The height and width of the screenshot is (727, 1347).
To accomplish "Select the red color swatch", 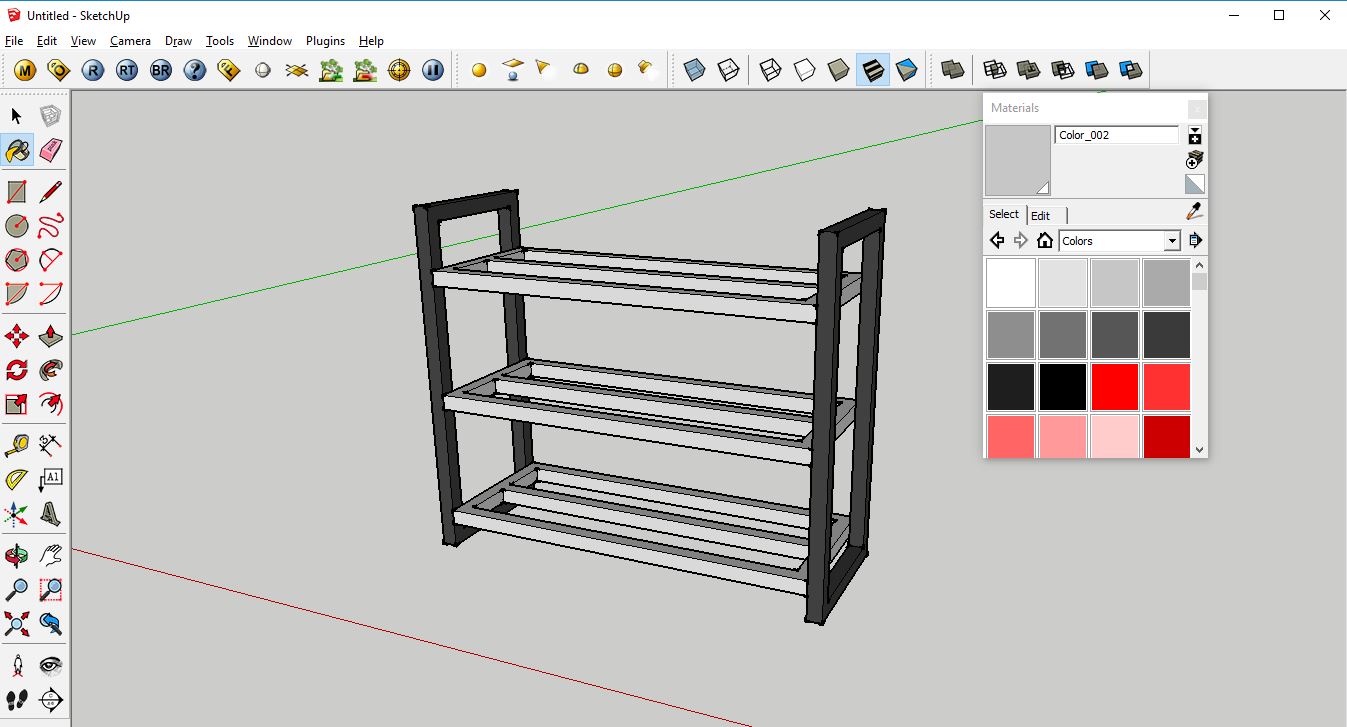I will pyautogui.click(x=1114, y=387).
